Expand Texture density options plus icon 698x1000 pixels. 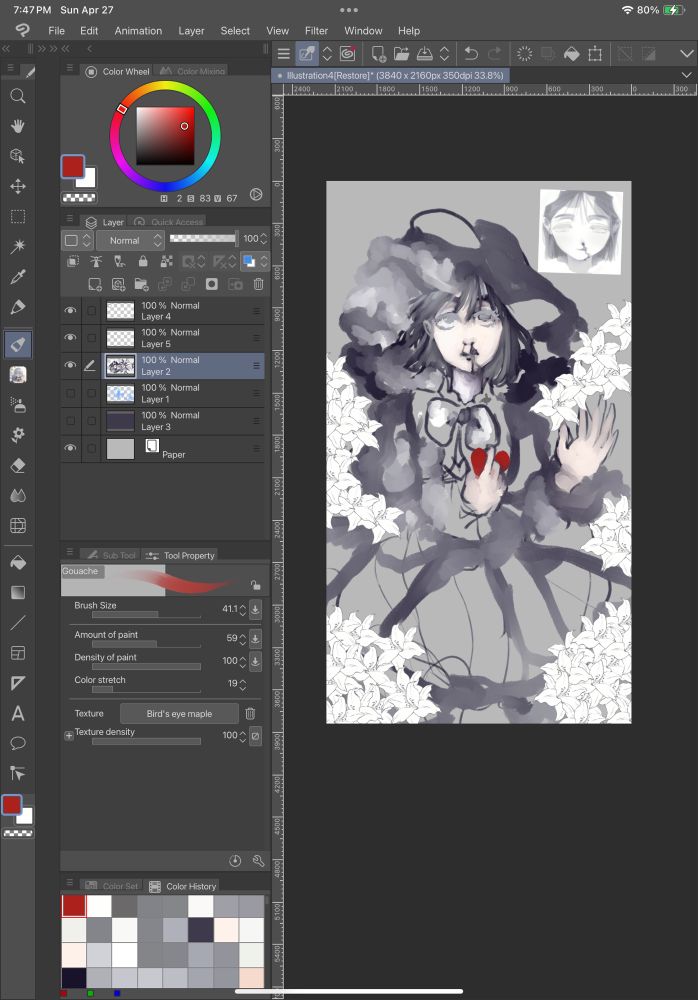point(69,735)
